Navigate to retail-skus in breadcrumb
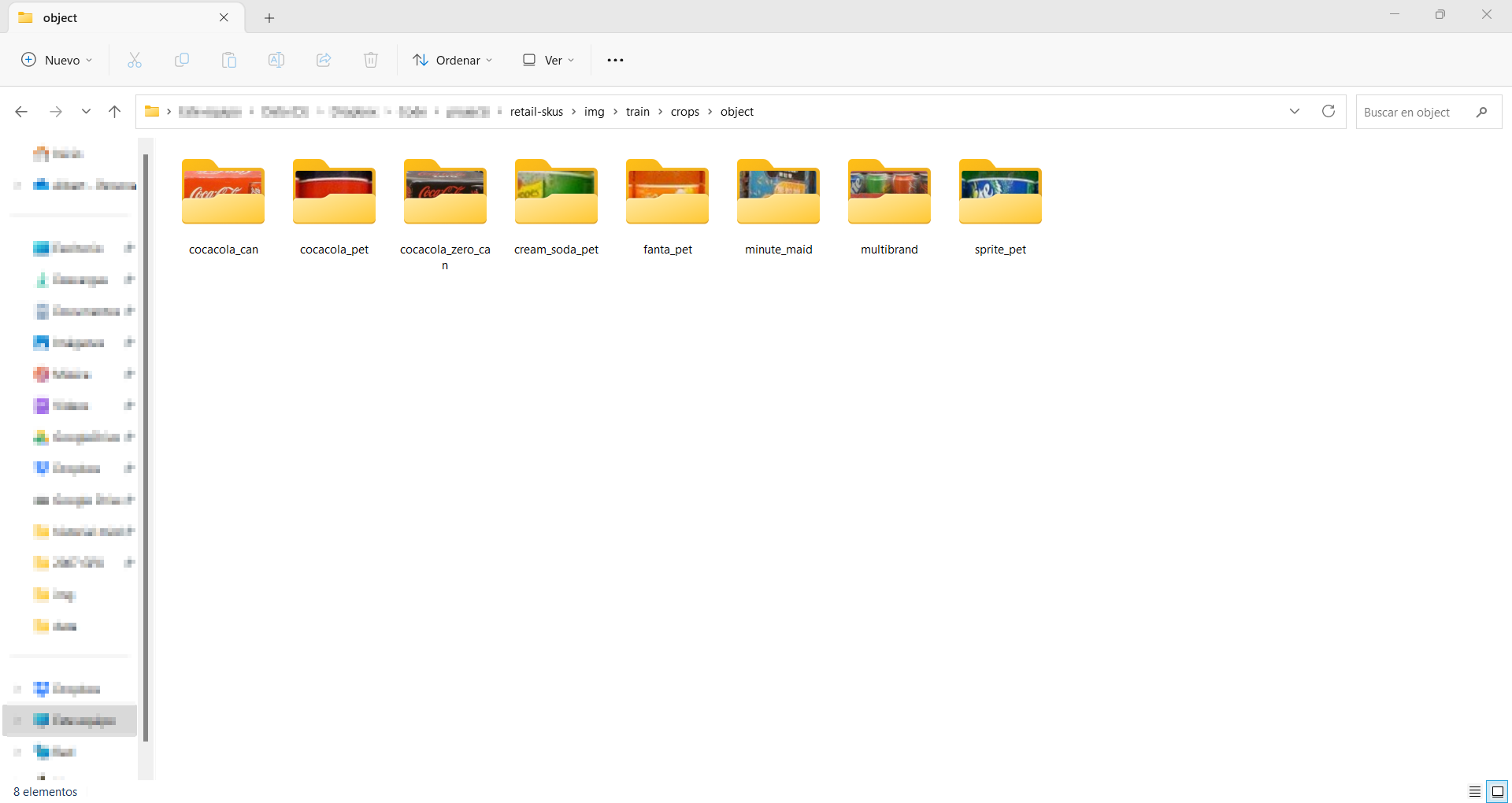This screenshot has width=1512, height=803. (537, 112)
